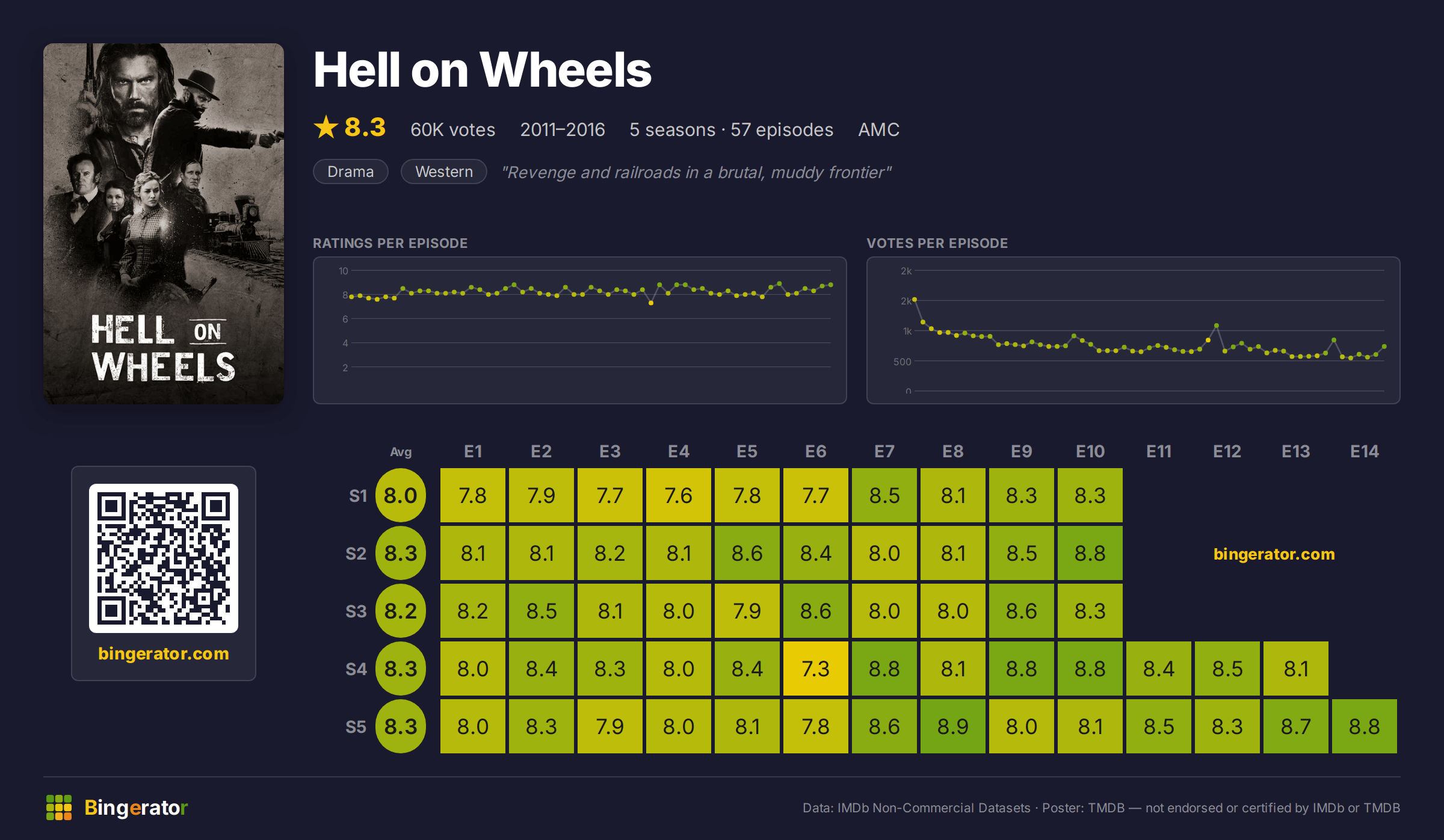Viewport: 1444px width, 840px height.
Task: Open bingerator.com link beside season grid
Action: coord(1274,554)
